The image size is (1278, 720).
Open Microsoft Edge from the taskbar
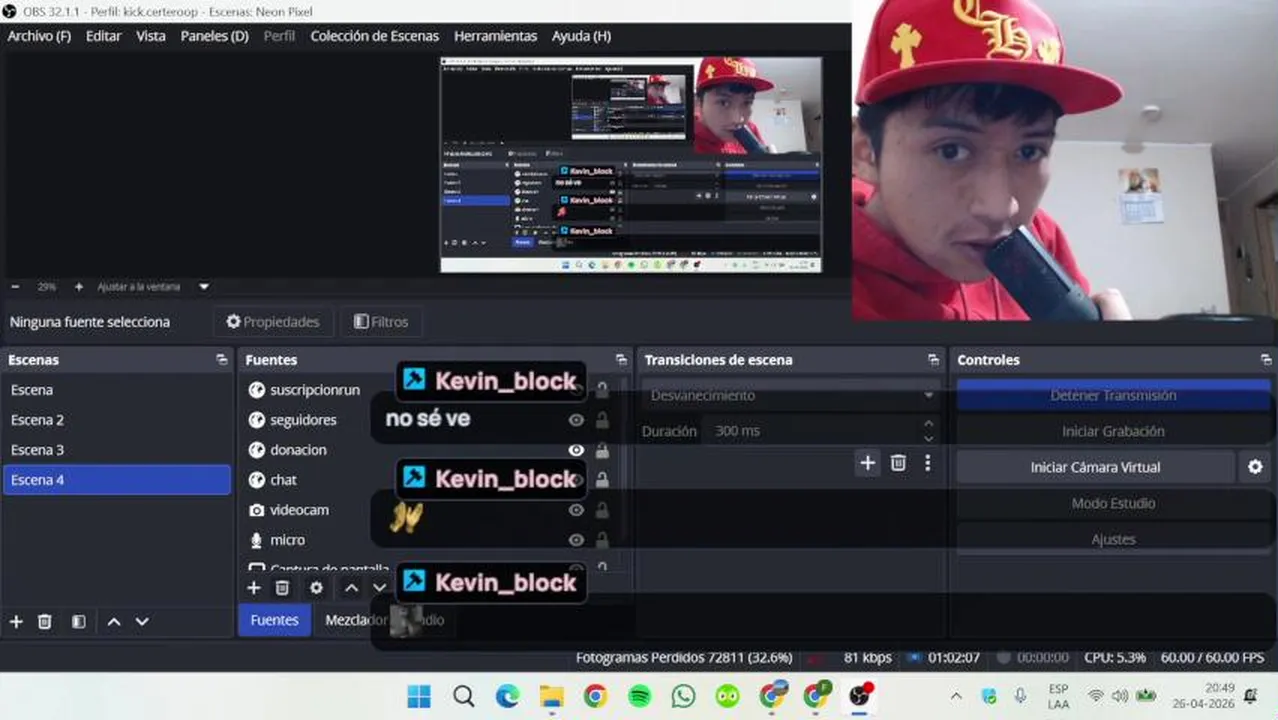pos(507,696)
